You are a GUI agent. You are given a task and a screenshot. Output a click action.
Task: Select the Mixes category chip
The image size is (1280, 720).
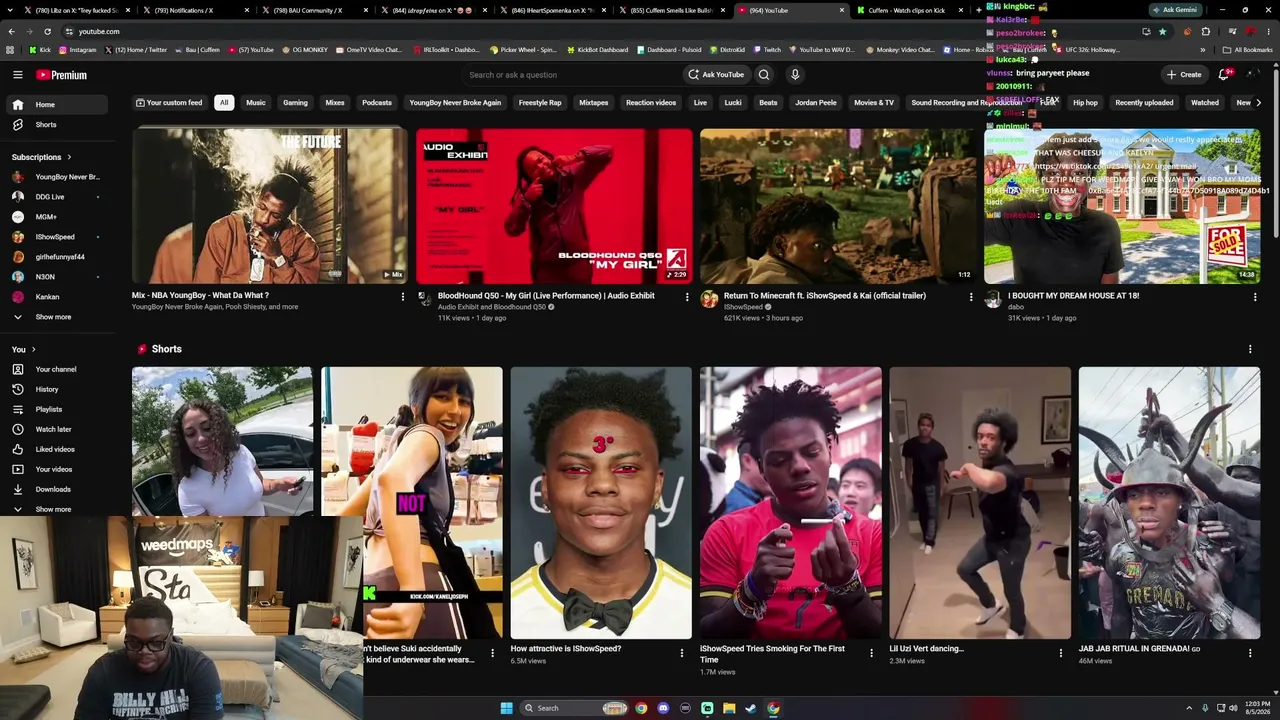point(335,103)
